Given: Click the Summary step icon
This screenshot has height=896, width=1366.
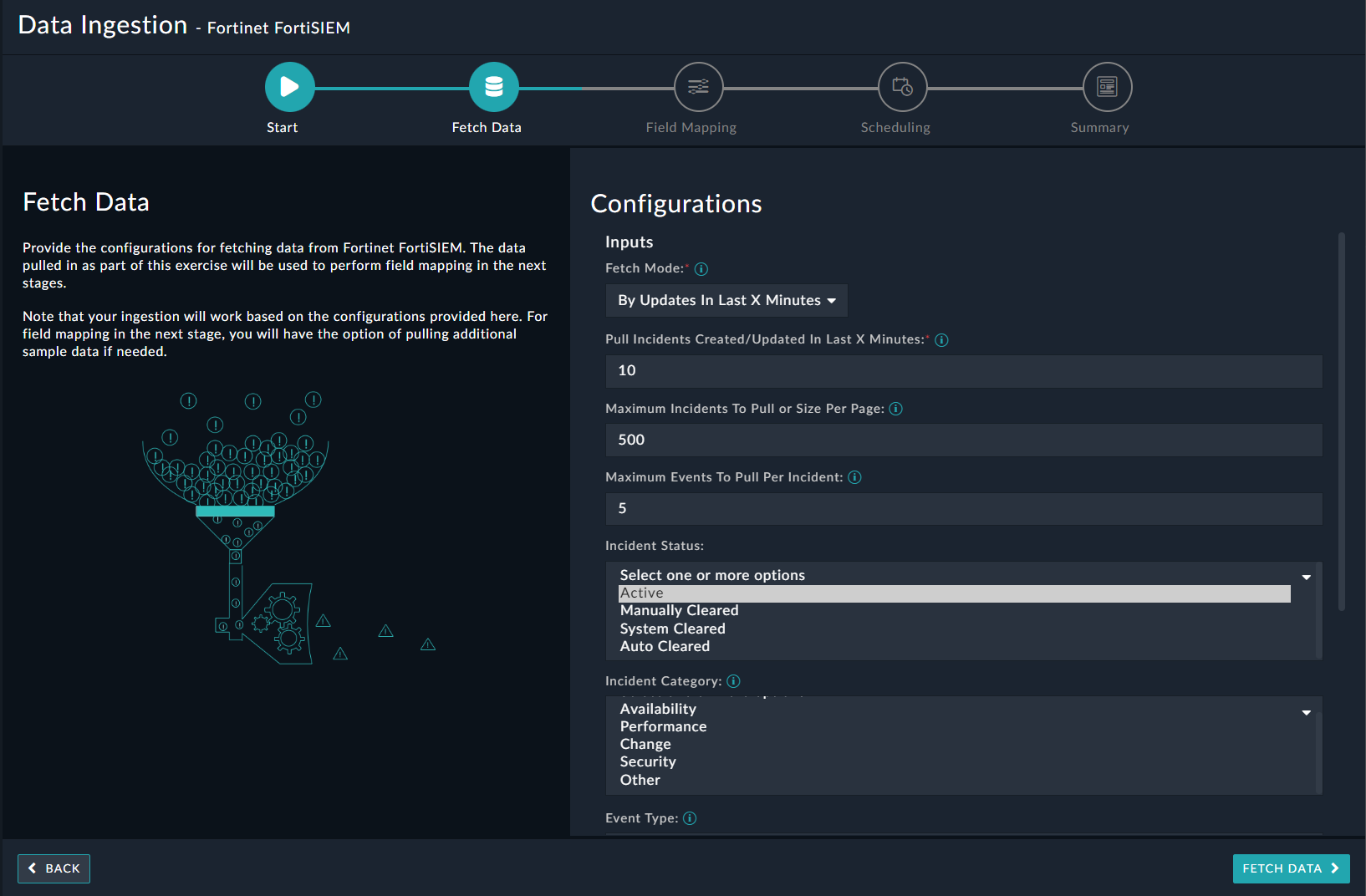Looking at the screenshot, I should coord(1107,87).
